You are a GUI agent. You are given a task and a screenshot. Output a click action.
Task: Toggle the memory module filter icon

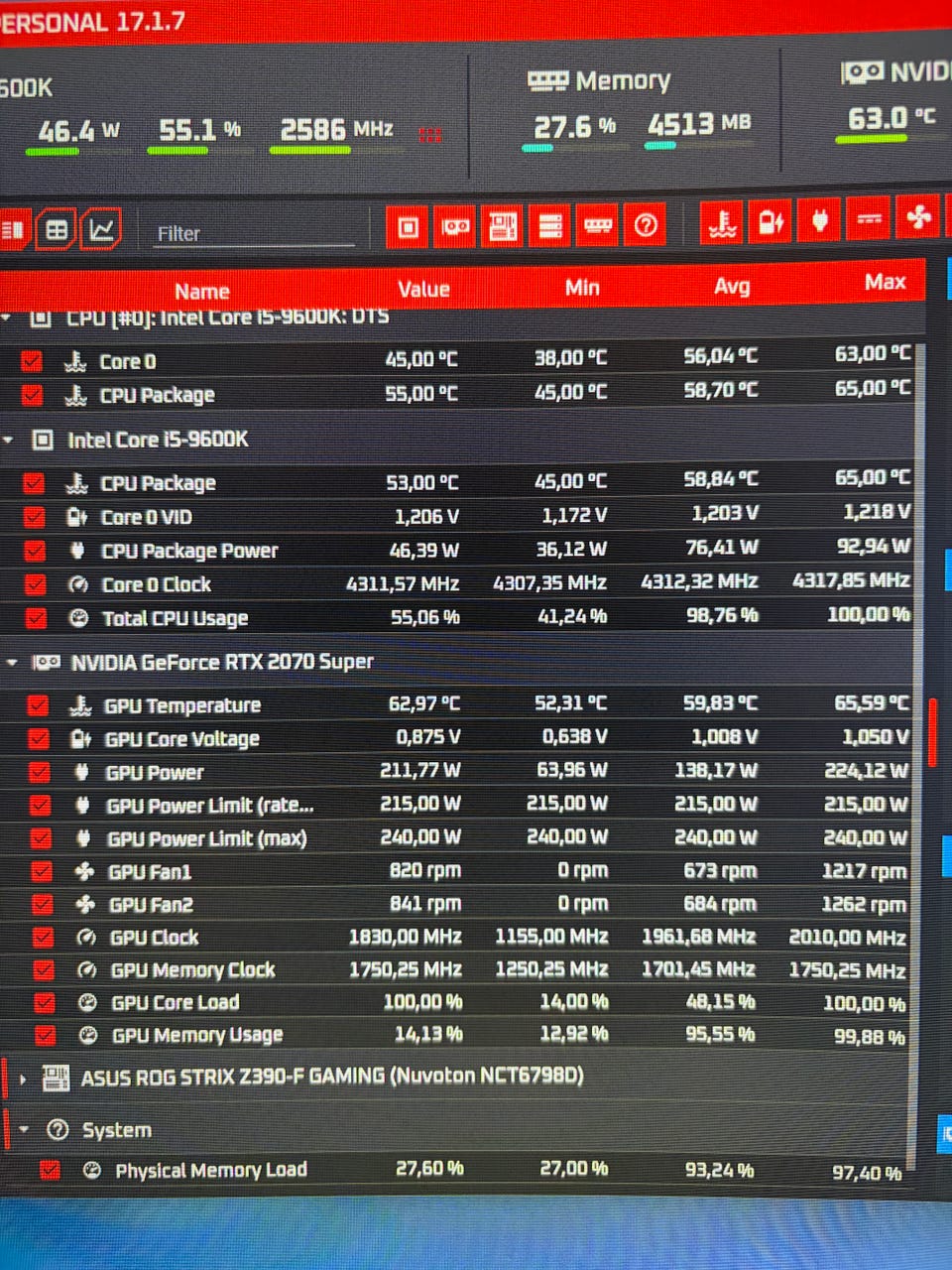[x=598, y=225]
